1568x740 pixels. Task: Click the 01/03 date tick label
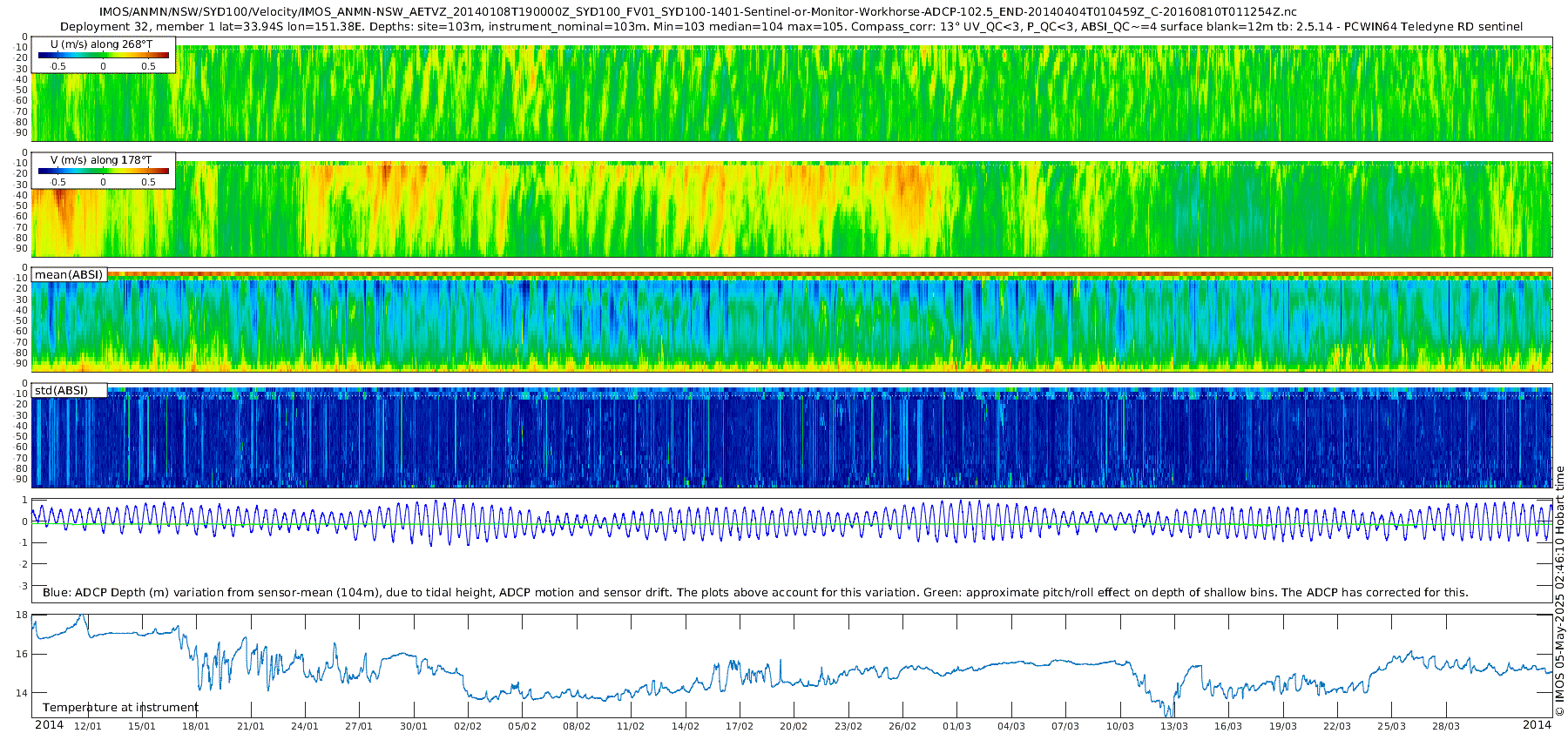(956, 726)
